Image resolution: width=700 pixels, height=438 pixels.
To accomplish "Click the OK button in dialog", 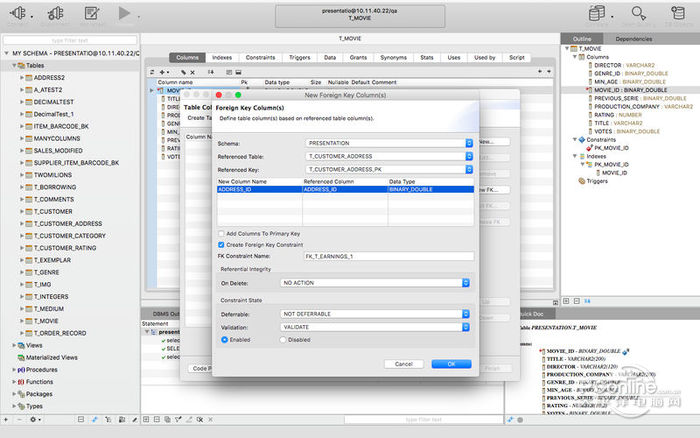I will point(451,364).
